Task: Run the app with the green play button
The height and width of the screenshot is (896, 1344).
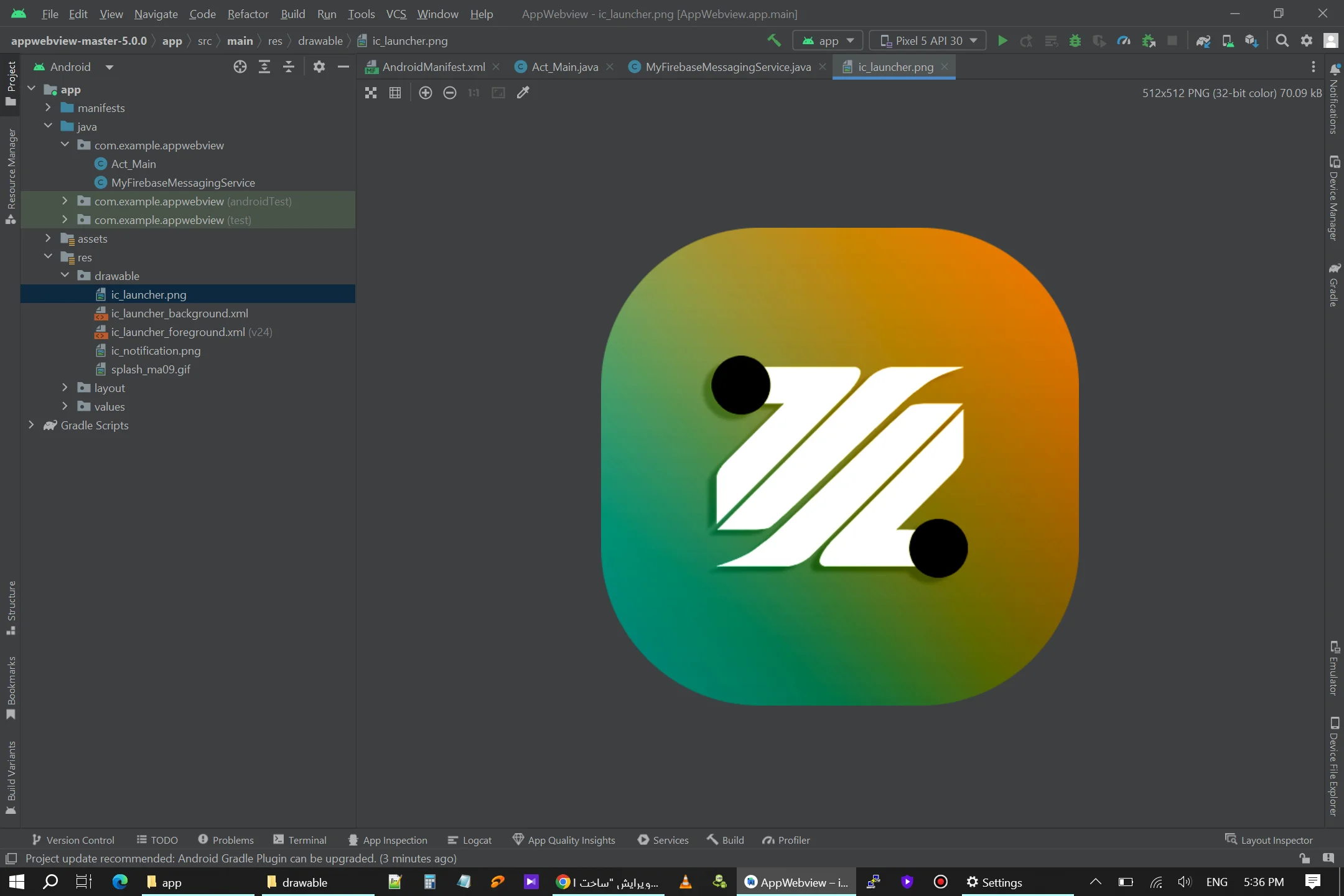Action: (x=1002, y=40)
